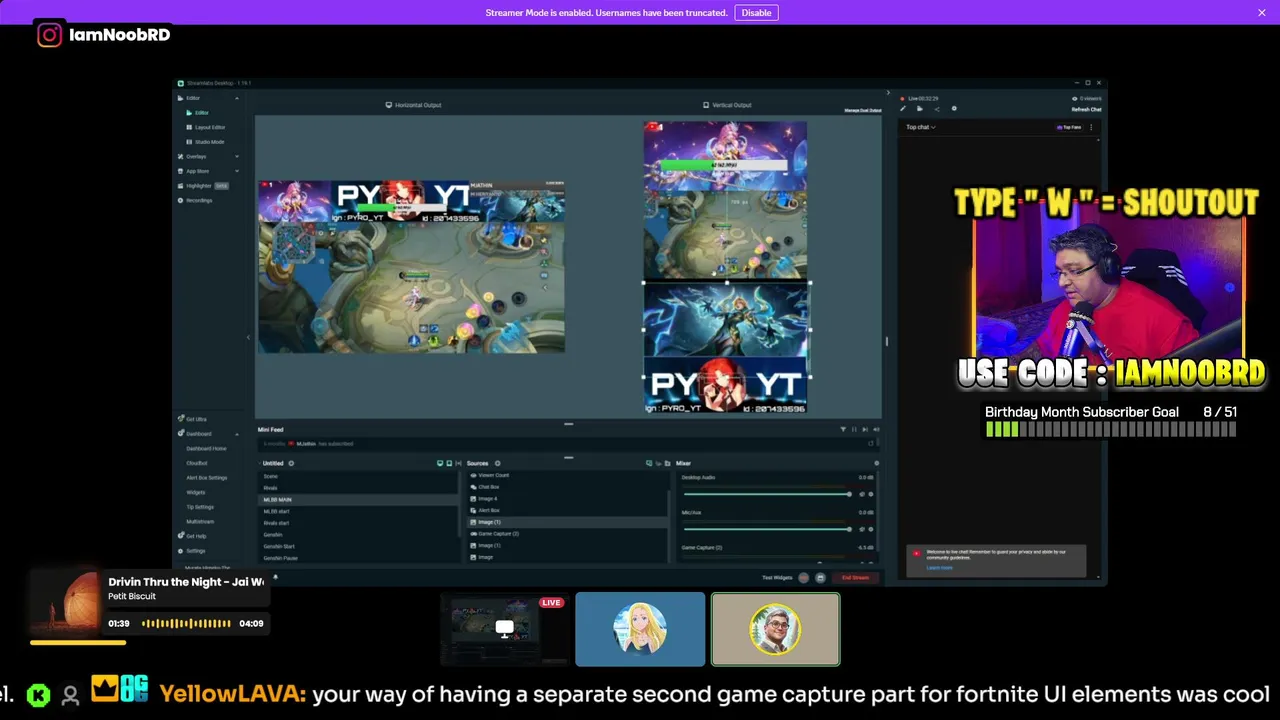
Task: Dismiss the Streamer Mode banner
Action: tap(1262, 12)
